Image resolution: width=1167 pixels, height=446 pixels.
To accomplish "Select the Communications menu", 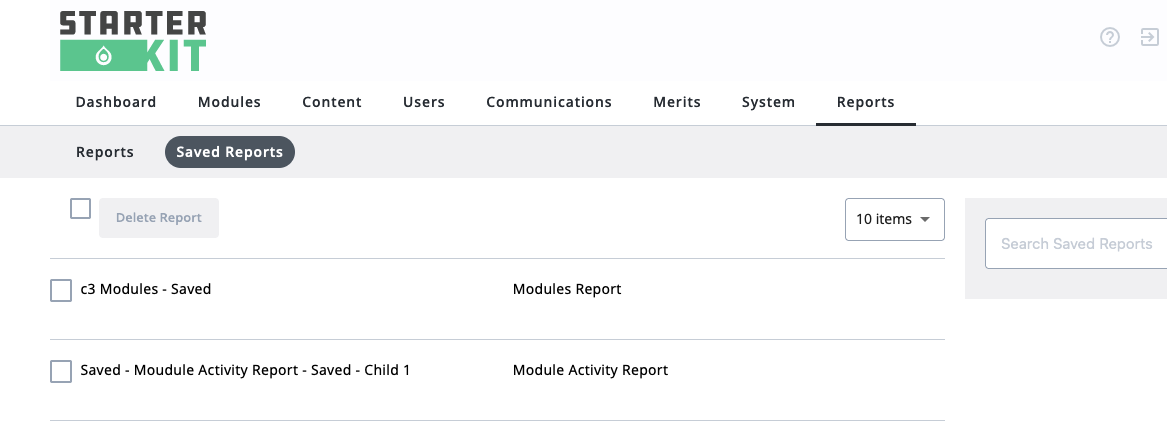I will point(549,102).
